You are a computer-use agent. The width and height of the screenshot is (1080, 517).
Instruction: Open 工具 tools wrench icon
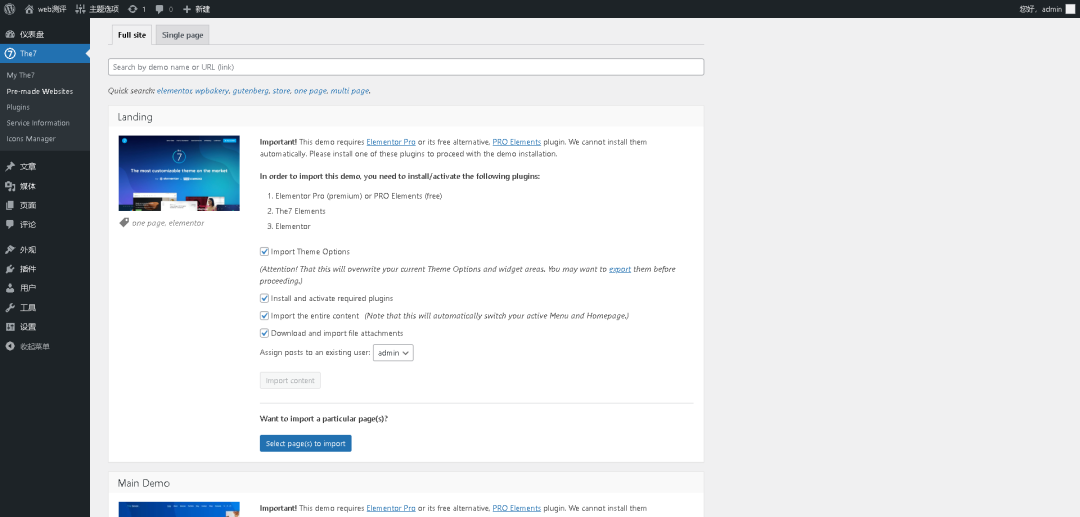coord(10,308)
